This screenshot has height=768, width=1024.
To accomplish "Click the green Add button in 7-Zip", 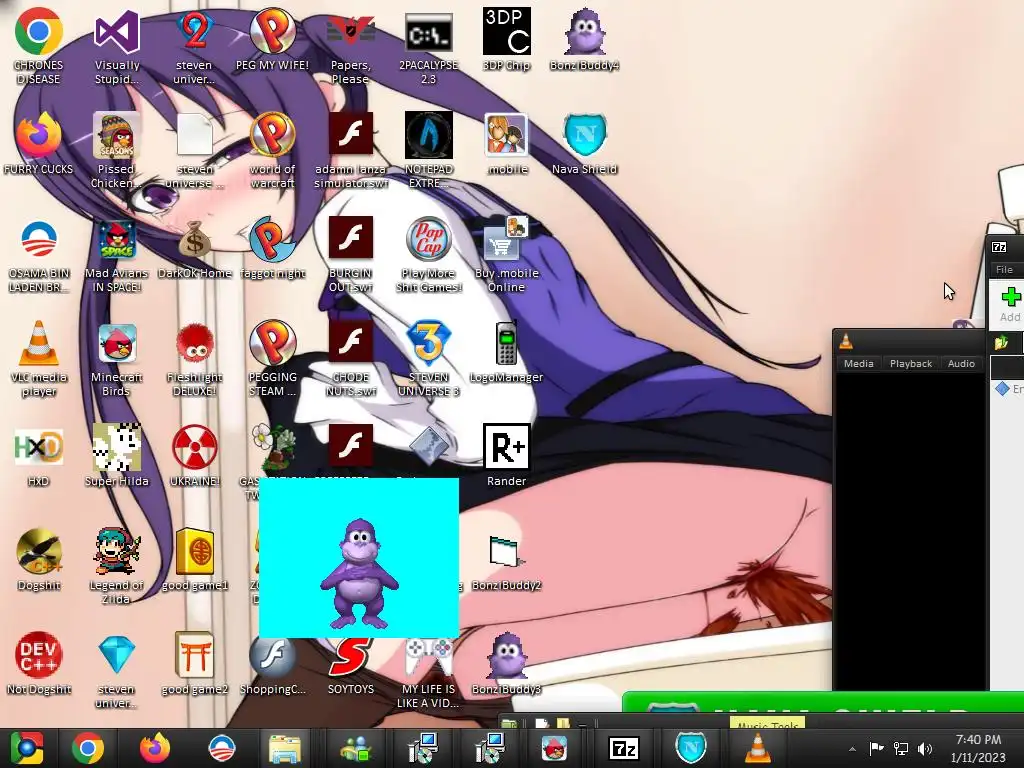I will pos(1010,304).
